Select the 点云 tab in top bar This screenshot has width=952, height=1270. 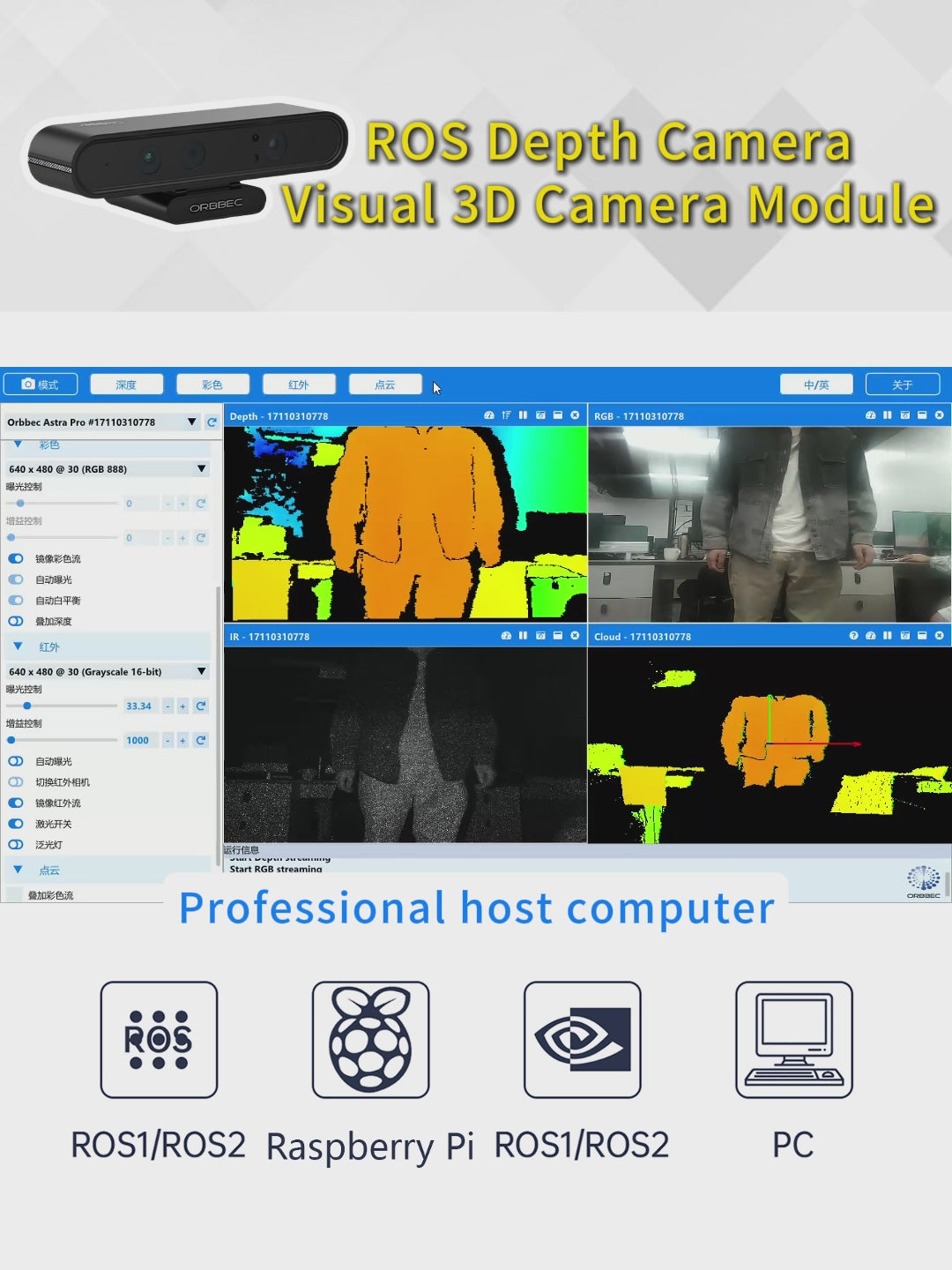(x=385, y=385)
